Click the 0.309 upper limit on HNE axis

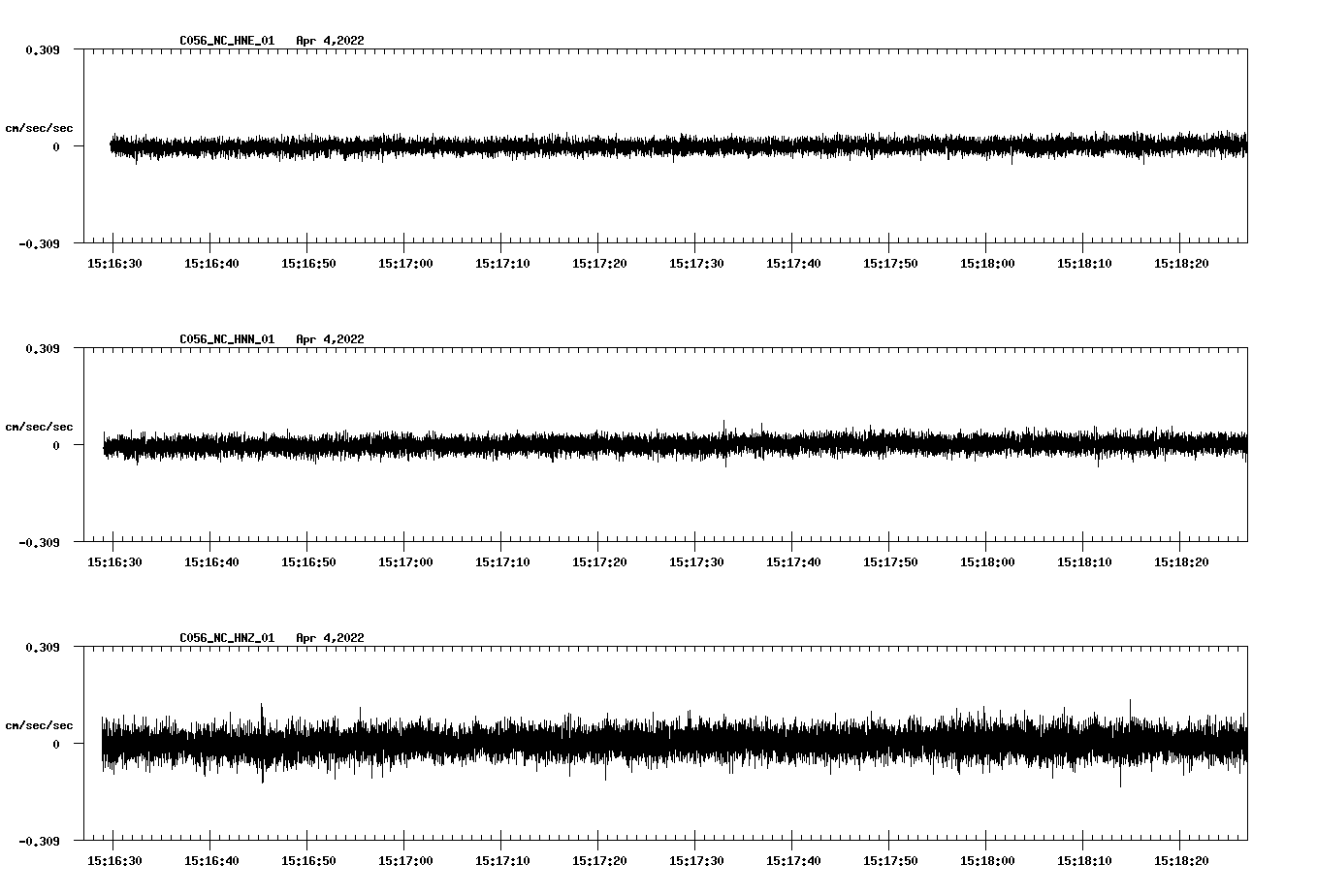42,49
